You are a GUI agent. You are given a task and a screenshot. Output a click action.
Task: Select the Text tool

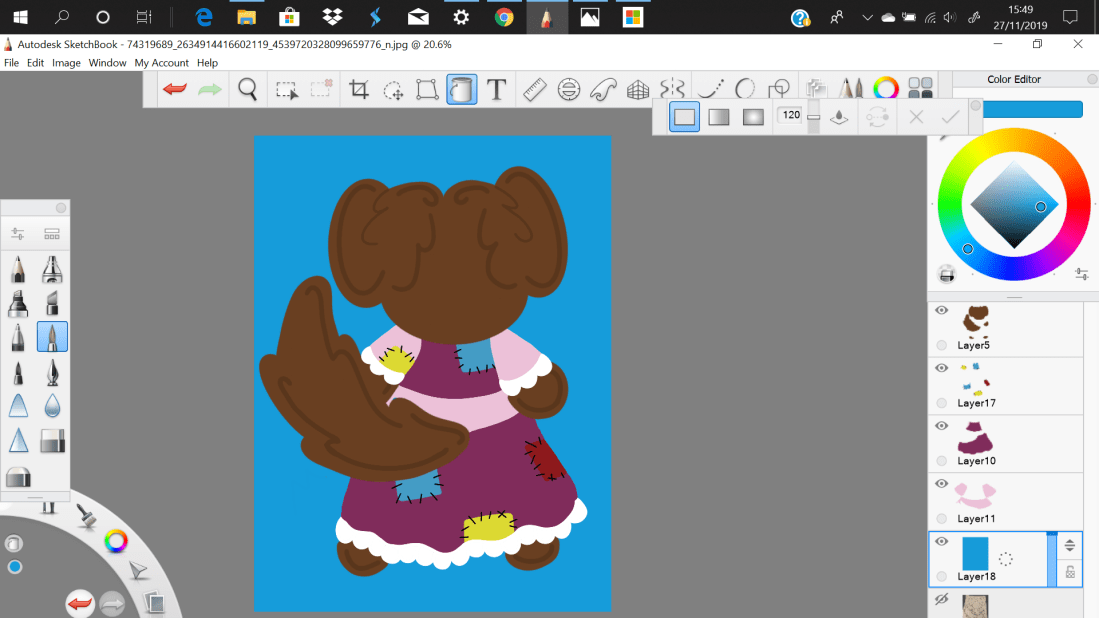click(496, 90)
